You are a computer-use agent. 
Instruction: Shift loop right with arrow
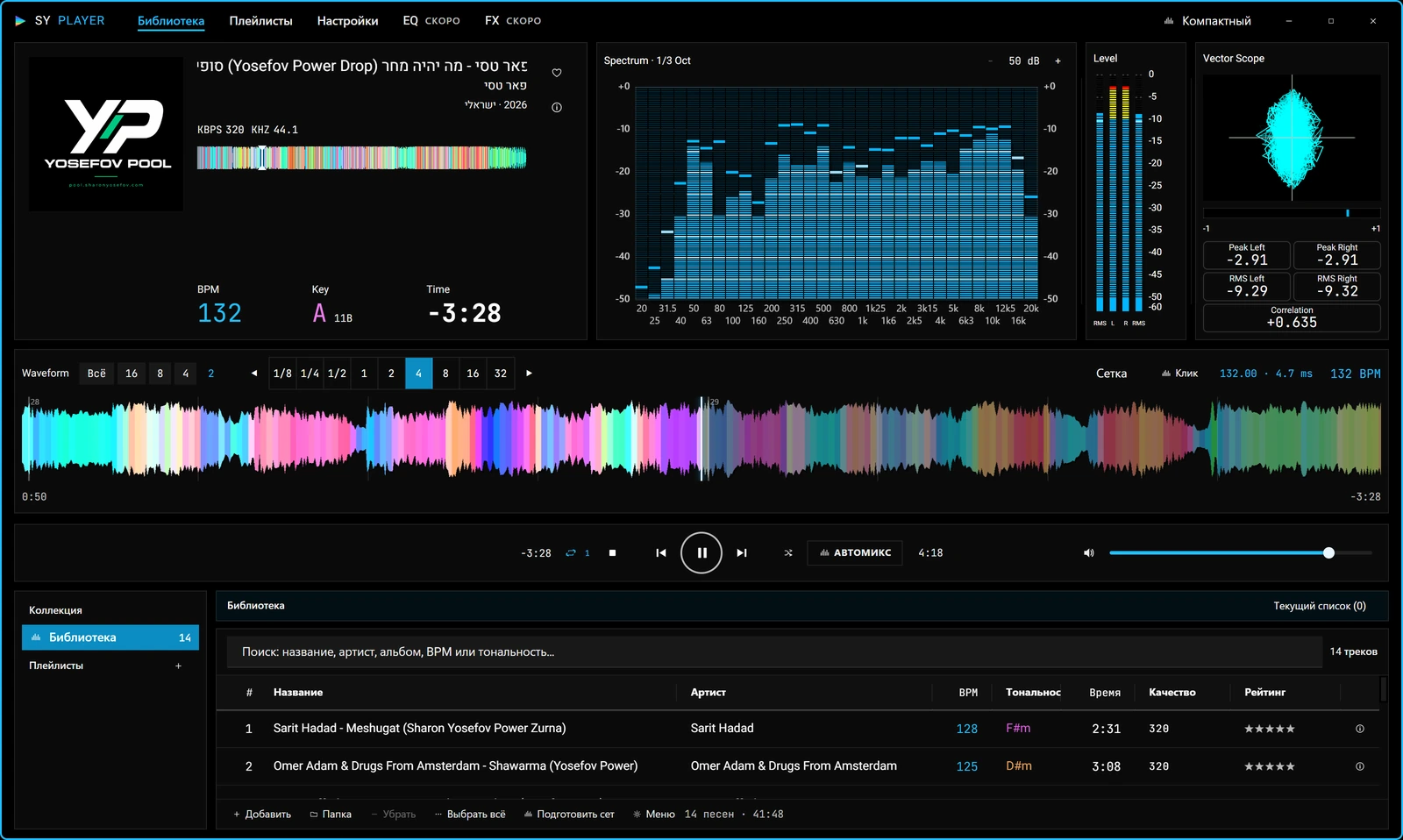(x=529, y=374)
